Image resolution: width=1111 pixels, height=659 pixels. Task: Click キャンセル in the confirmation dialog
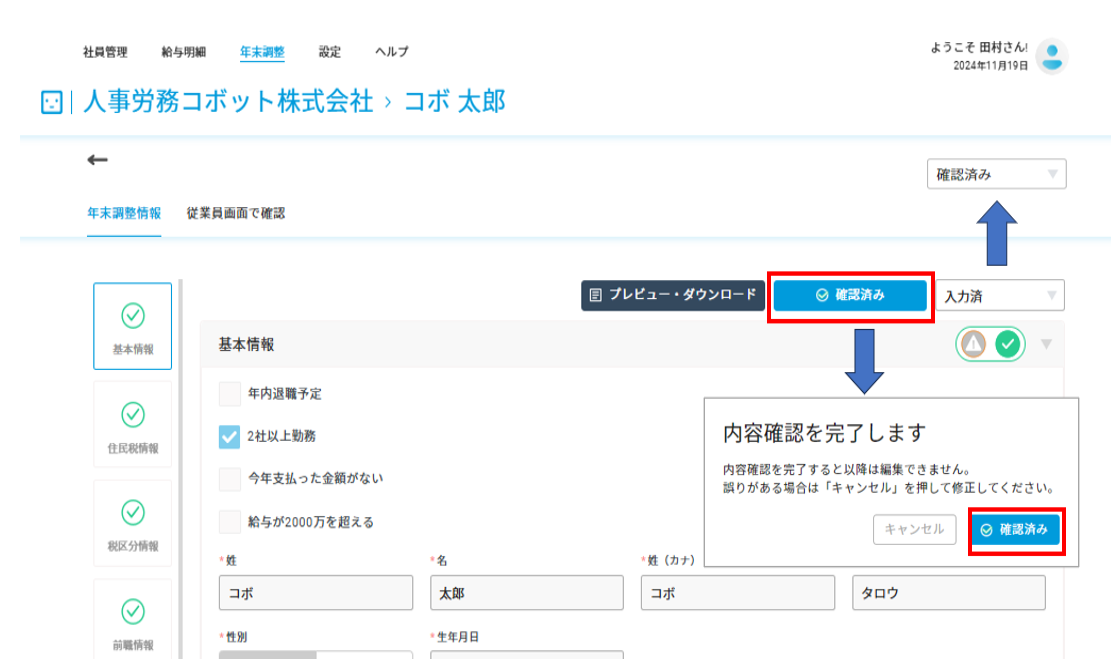tap(914, 529)
